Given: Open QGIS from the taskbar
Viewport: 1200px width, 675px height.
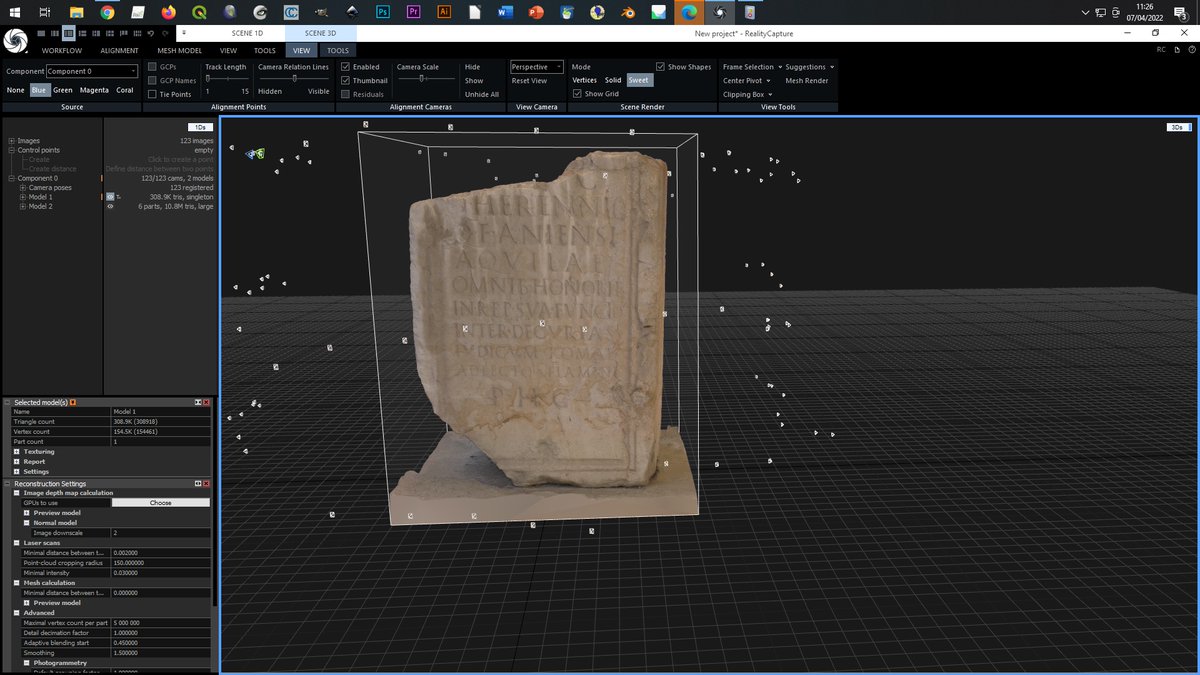Looking at the screenshot, I should [199, 12].
